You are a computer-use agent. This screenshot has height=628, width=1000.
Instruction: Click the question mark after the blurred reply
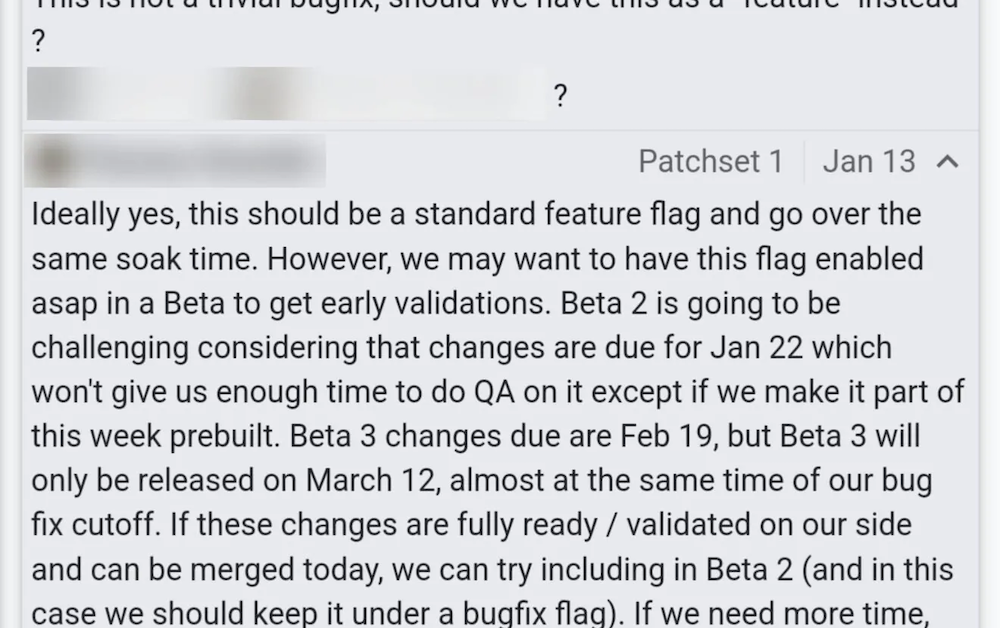[x=560, y=96]
